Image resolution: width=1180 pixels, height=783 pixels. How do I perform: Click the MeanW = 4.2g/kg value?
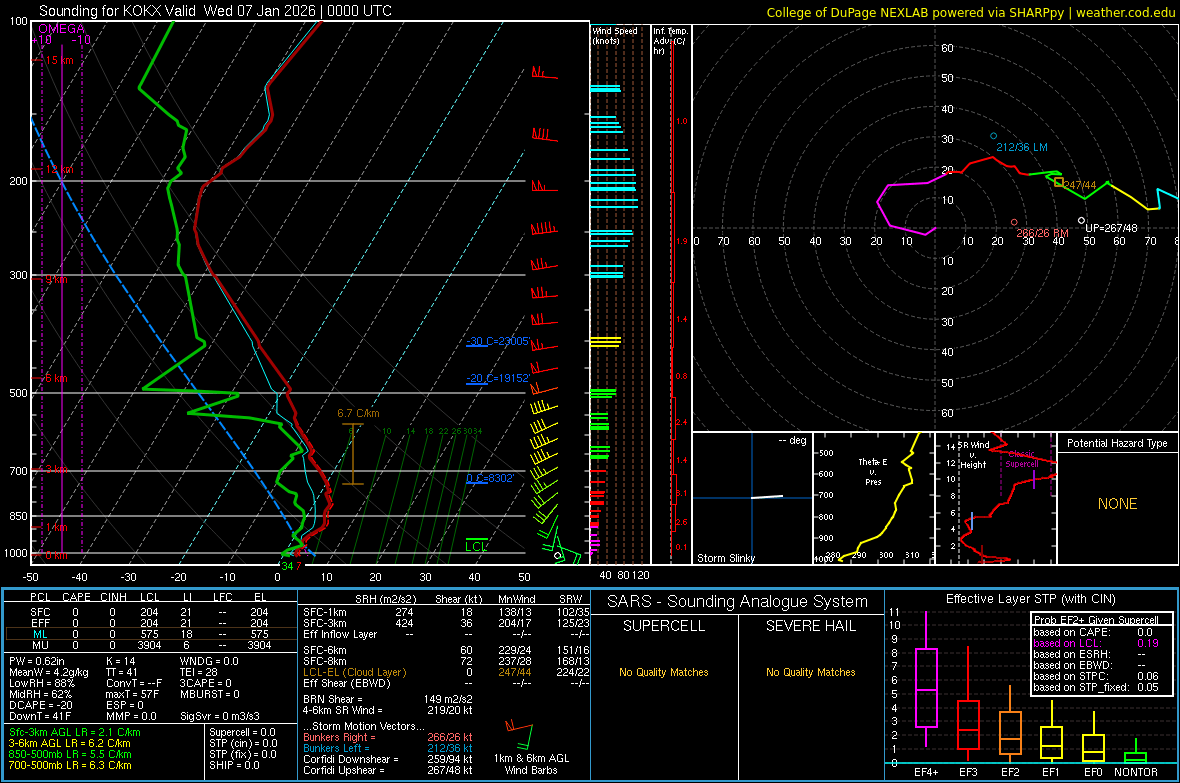49,672
